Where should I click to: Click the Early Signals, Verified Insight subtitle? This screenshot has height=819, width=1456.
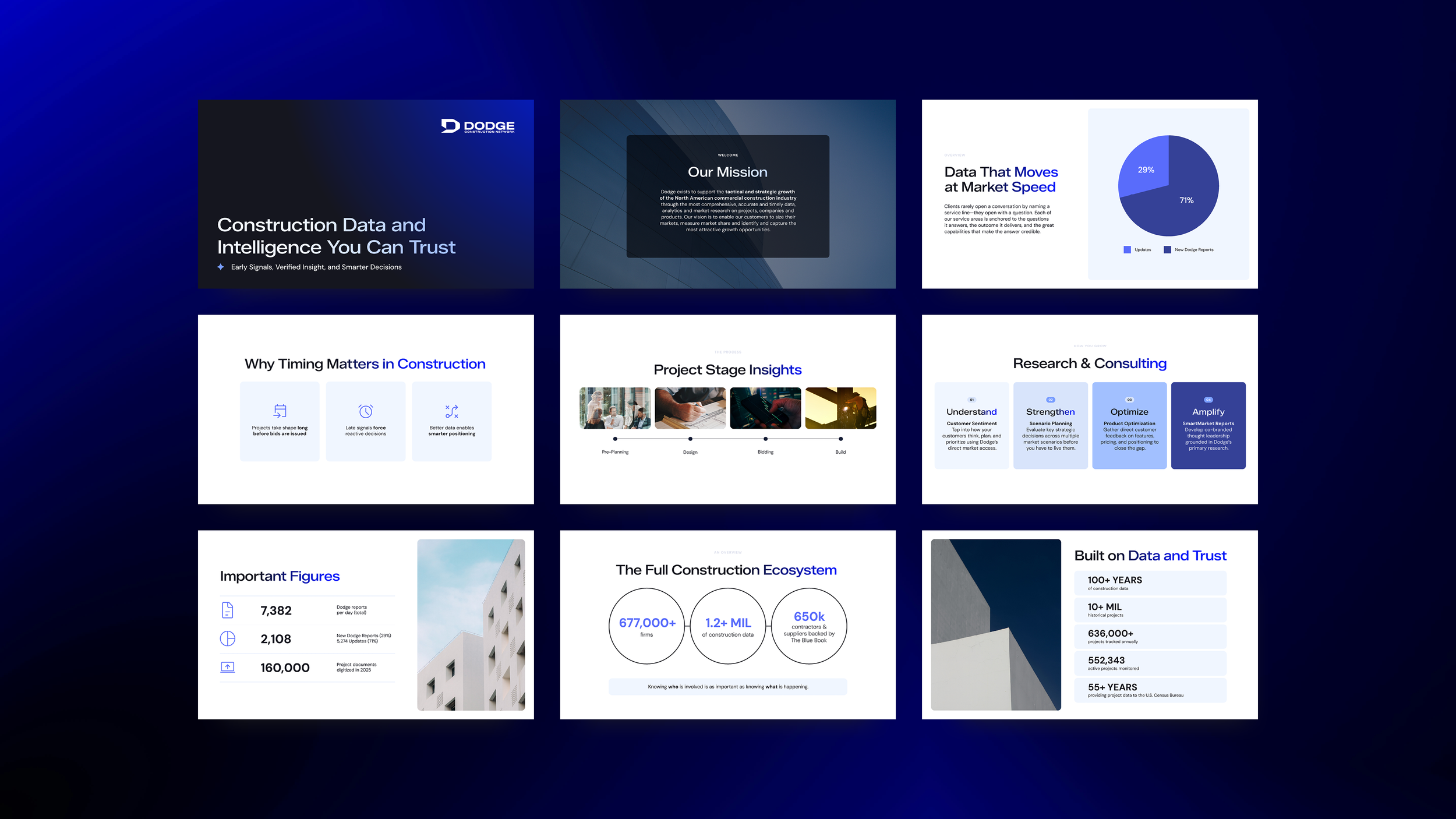pyautogui.click(x=316, y=267)
